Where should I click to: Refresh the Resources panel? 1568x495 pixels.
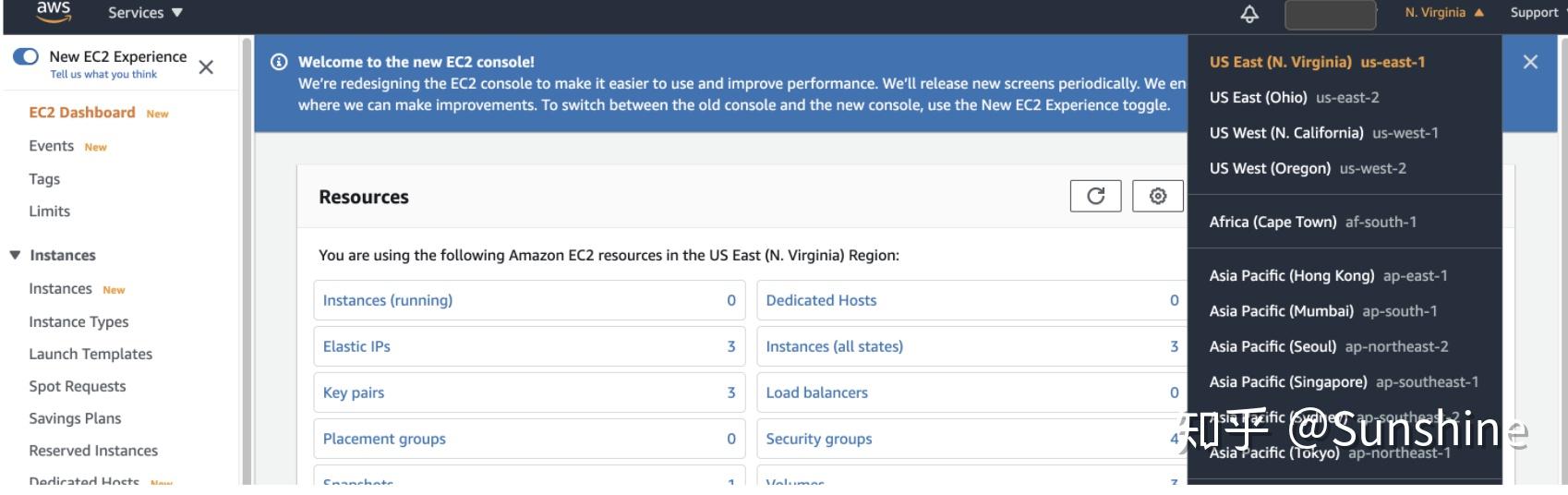[1095, 196]
